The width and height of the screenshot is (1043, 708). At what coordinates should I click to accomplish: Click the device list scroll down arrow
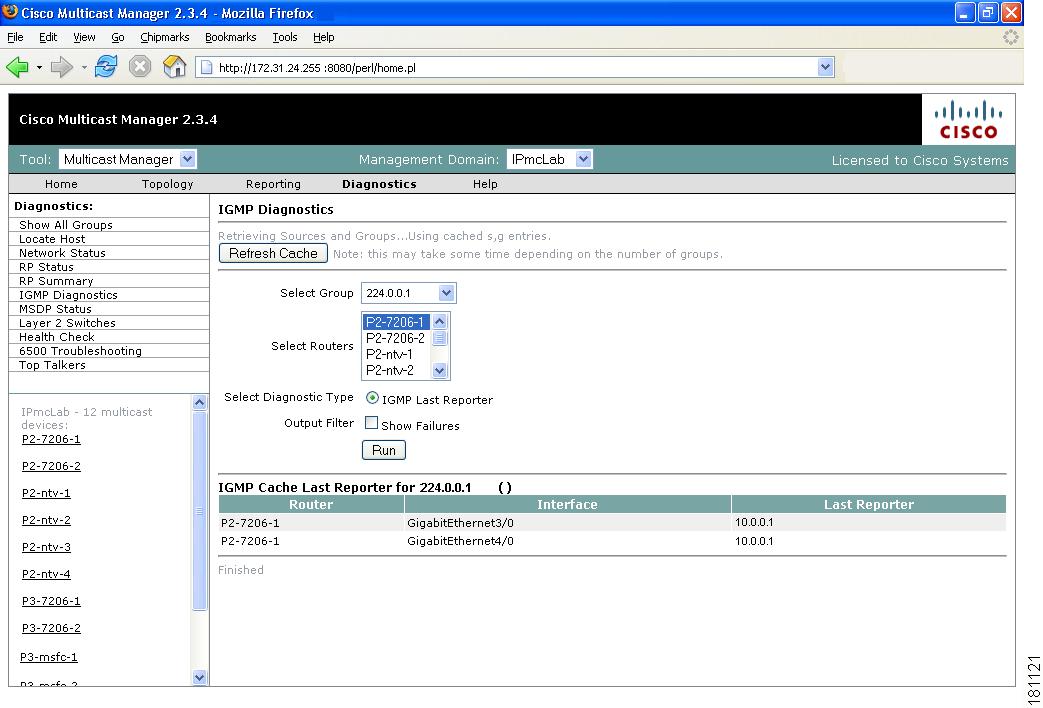click(x=200, y=677)
